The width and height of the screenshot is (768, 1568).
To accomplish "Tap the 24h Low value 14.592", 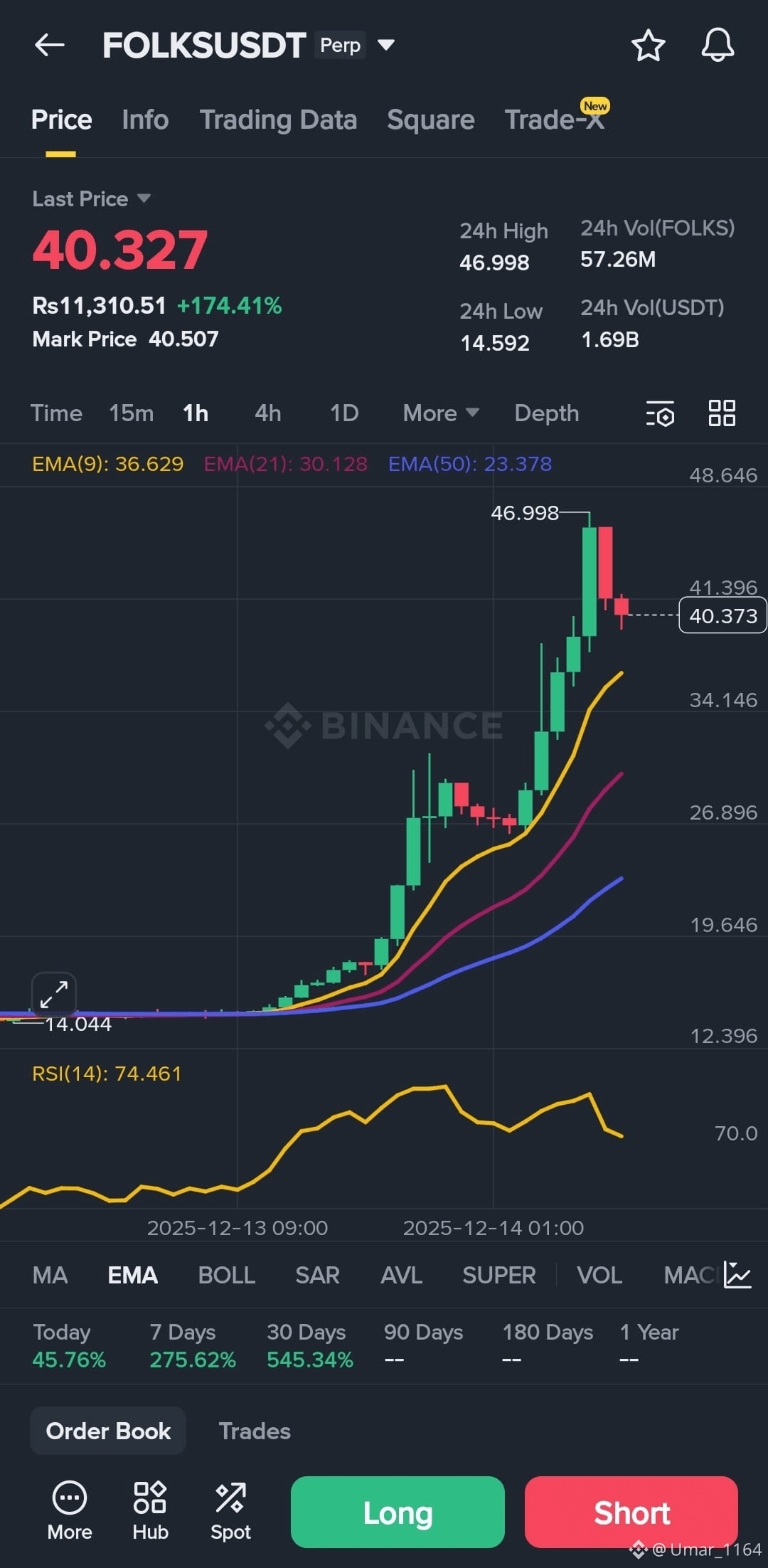I will coord(495,344).
